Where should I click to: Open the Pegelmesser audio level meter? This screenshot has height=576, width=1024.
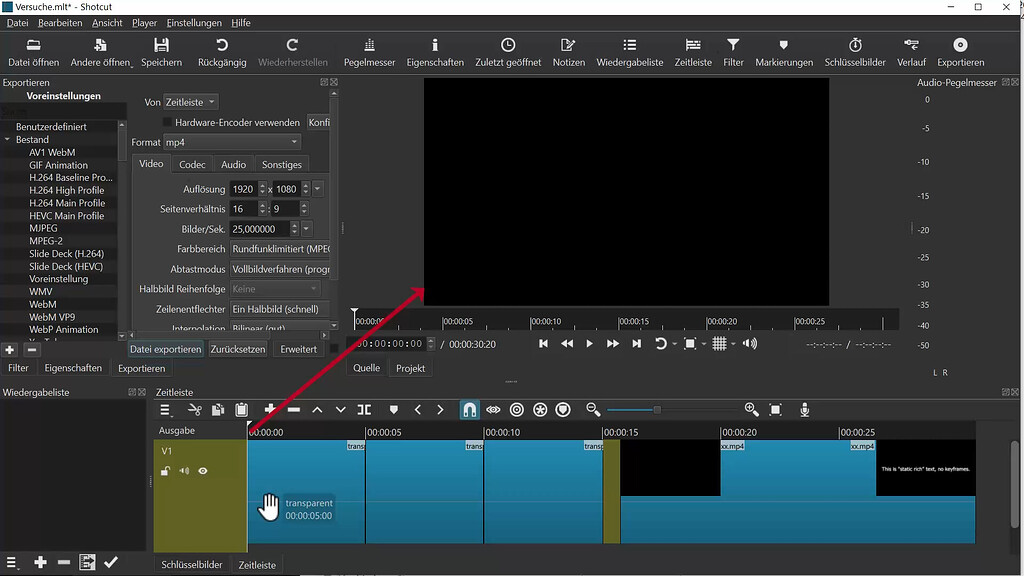tap(369, 50)
